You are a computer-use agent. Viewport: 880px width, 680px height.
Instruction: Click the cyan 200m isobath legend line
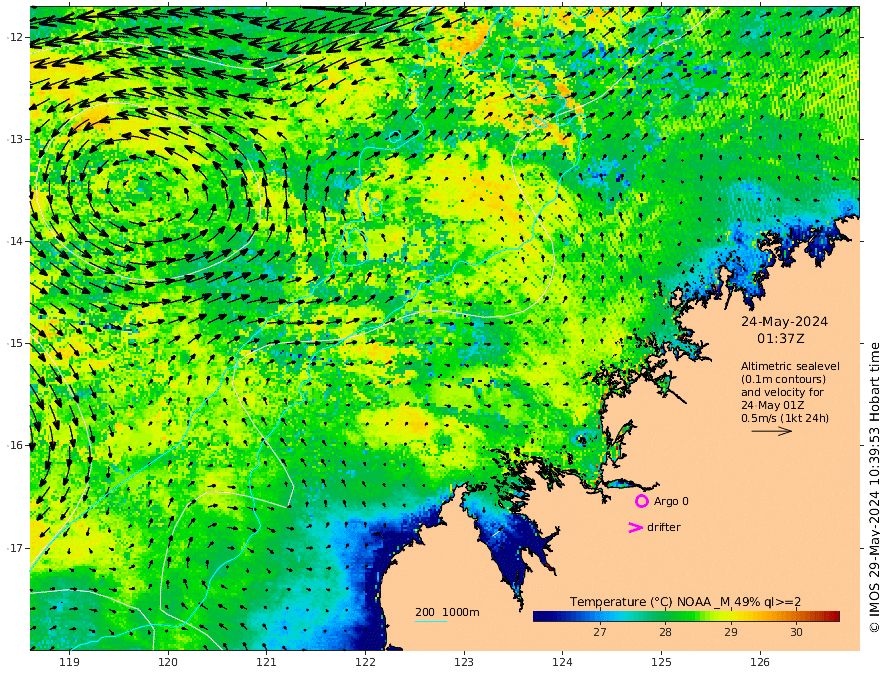(431, 621)
